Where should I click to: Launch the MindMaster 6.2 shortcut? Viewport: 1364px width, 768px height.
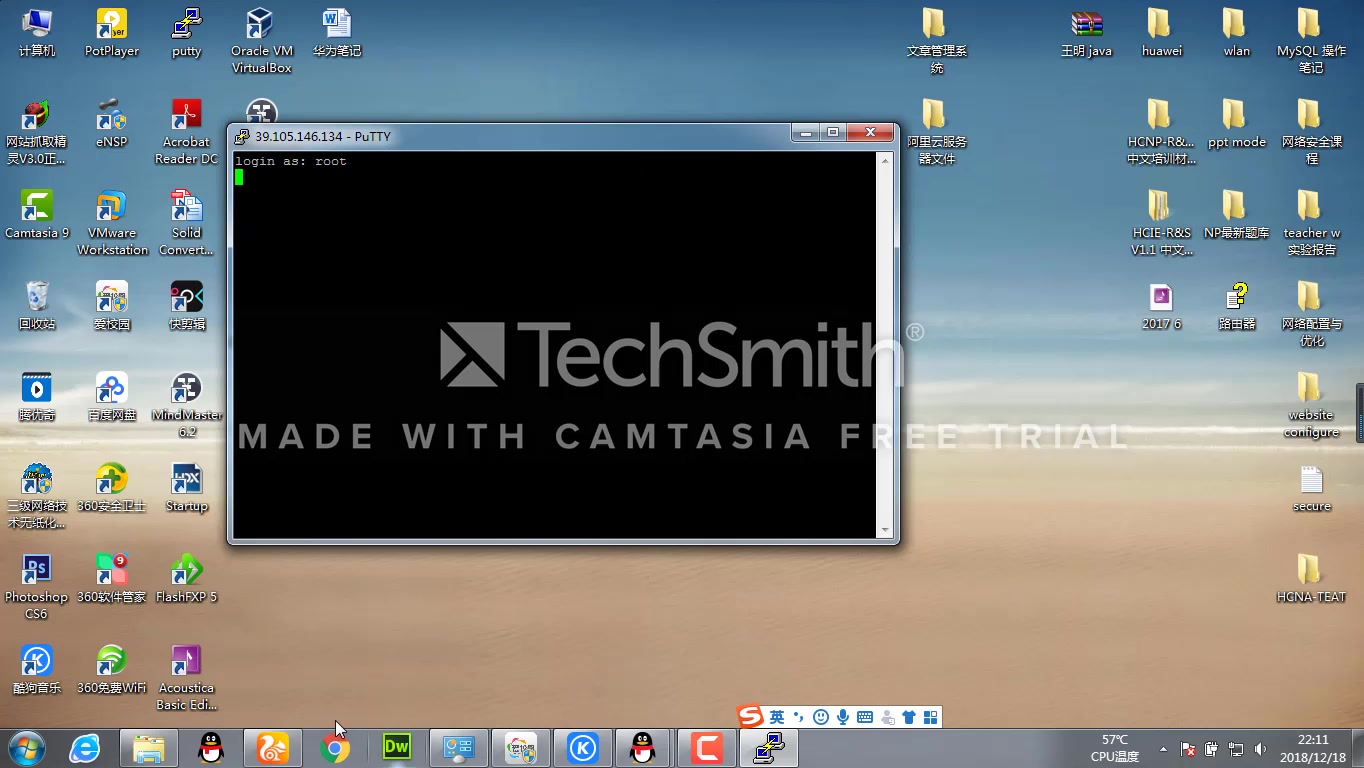[186, 404]
